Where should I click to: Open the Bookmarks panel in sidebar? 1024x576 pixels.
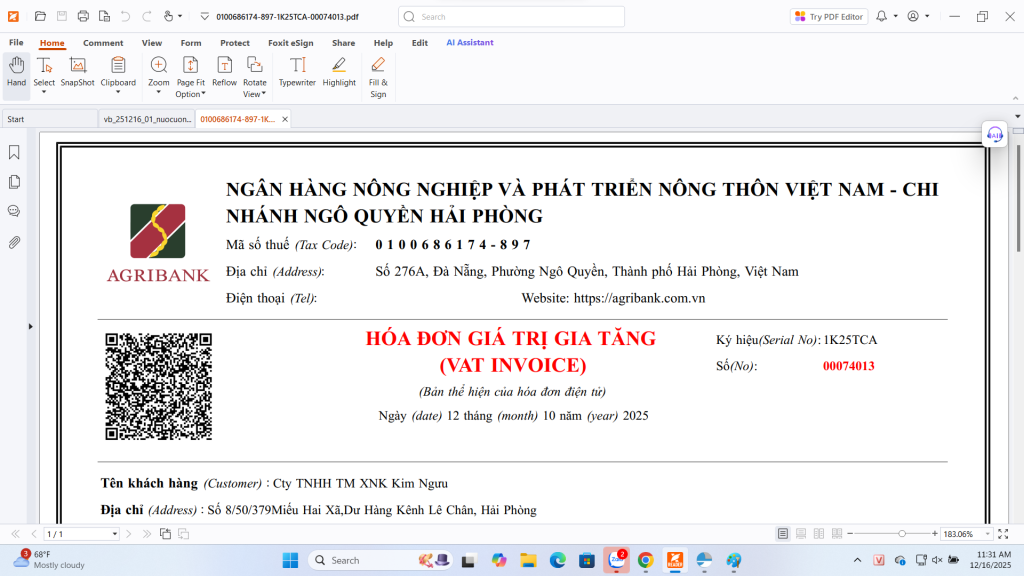pyautogui.click(x=15, y=152)
